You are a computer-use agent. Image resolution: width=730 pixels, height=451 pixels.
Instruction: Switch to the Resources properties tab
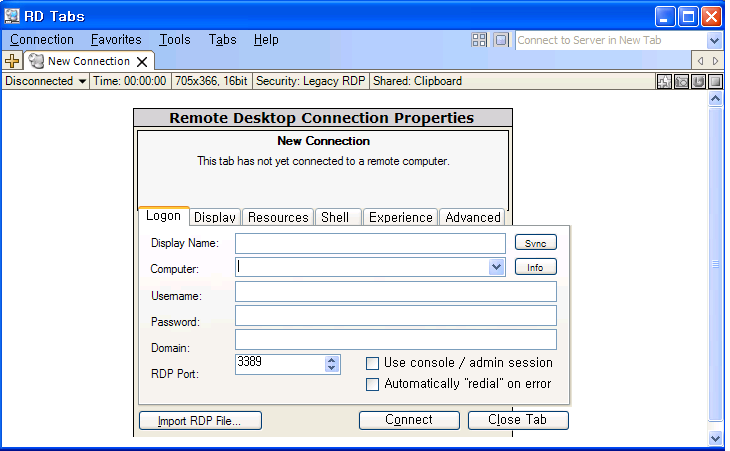pos(278,217)
